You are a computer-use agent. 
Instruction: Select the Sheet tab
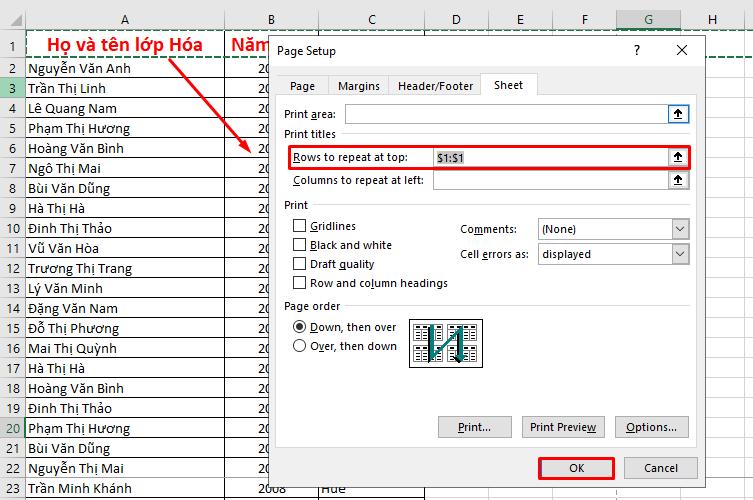point(509,85)
